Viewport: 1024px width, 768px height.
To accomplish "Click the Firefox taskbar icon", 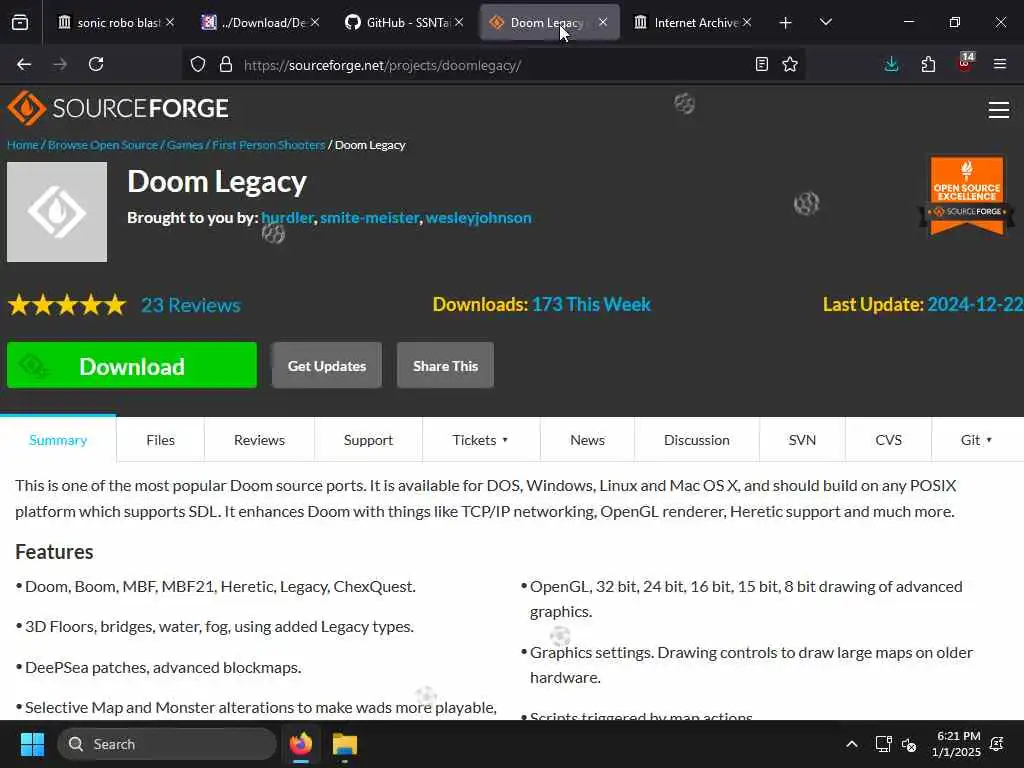I will click(x=301, y=744).
